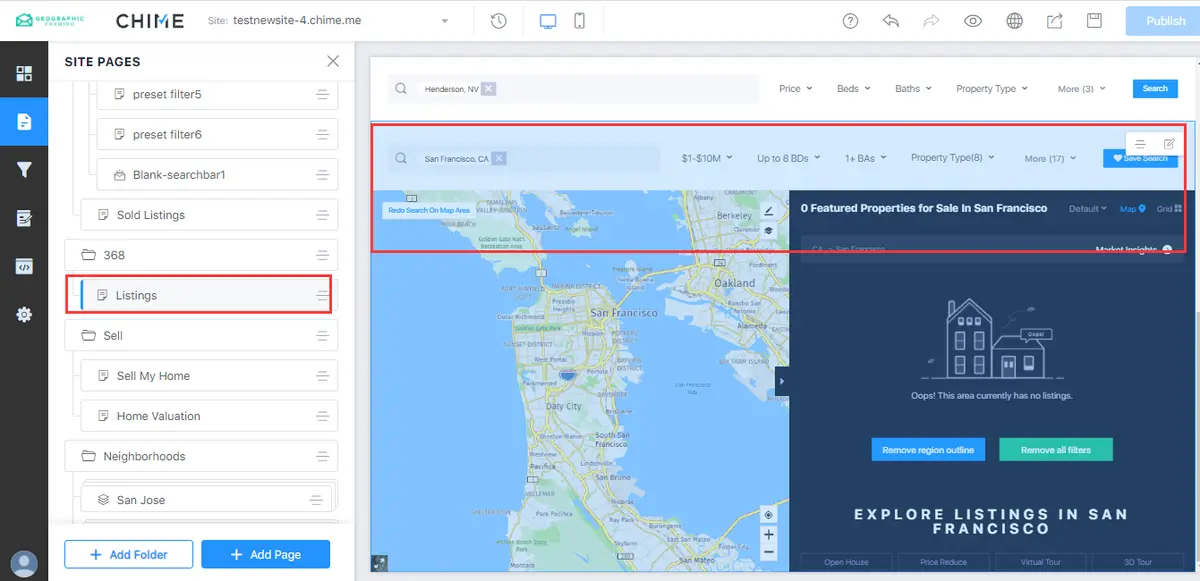1200x581 pixels.
Task: Open the help question mark icon
Action: coord(850,21)
